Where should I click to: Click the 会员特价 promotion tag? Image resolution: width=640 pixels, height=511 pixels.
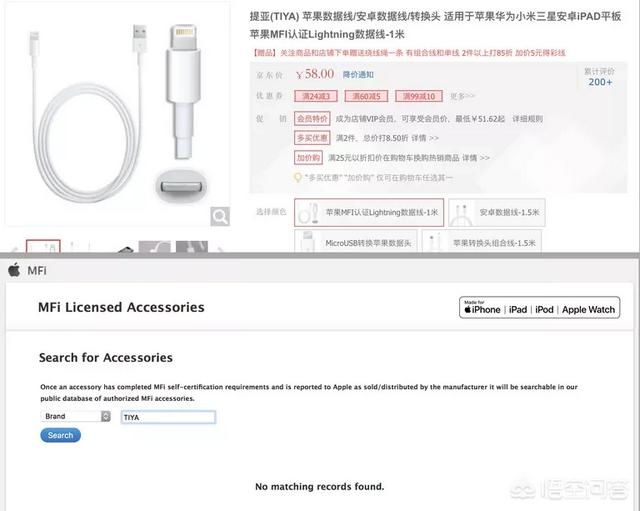(312, 119)
